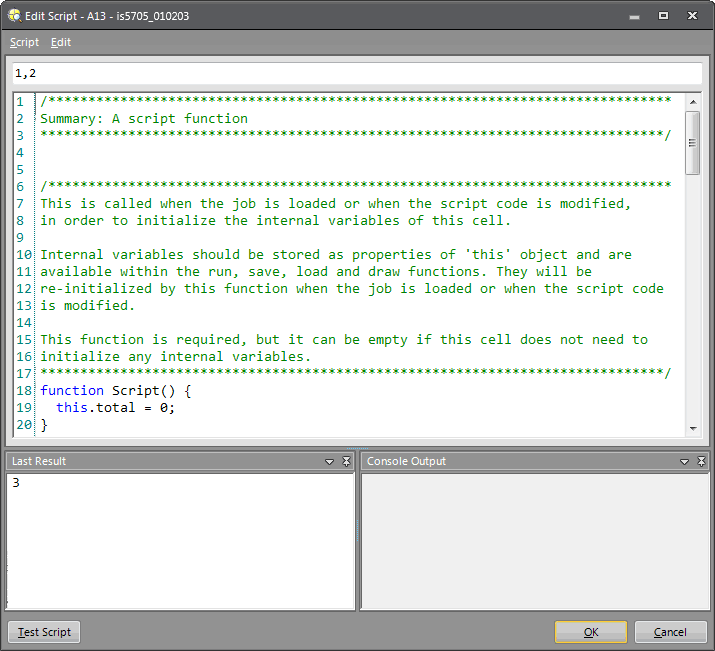Screen dimensions: 715x651
Task: Click inside the Last Result text area
Action: 180,540
